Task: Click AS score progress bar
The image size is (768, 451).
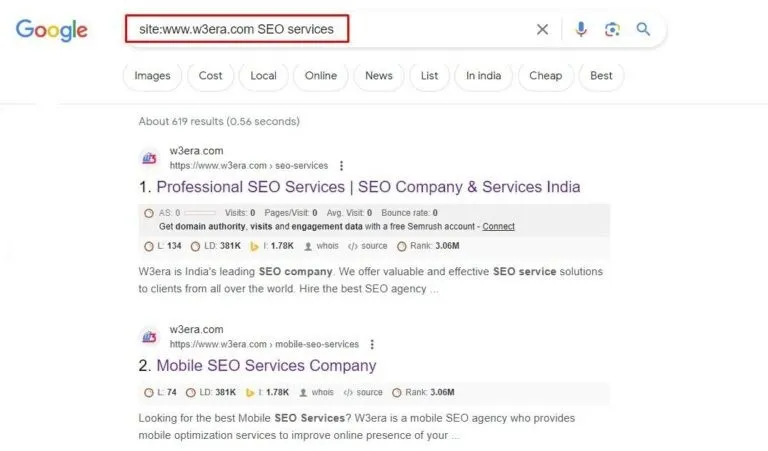Action: coord(200,213)
